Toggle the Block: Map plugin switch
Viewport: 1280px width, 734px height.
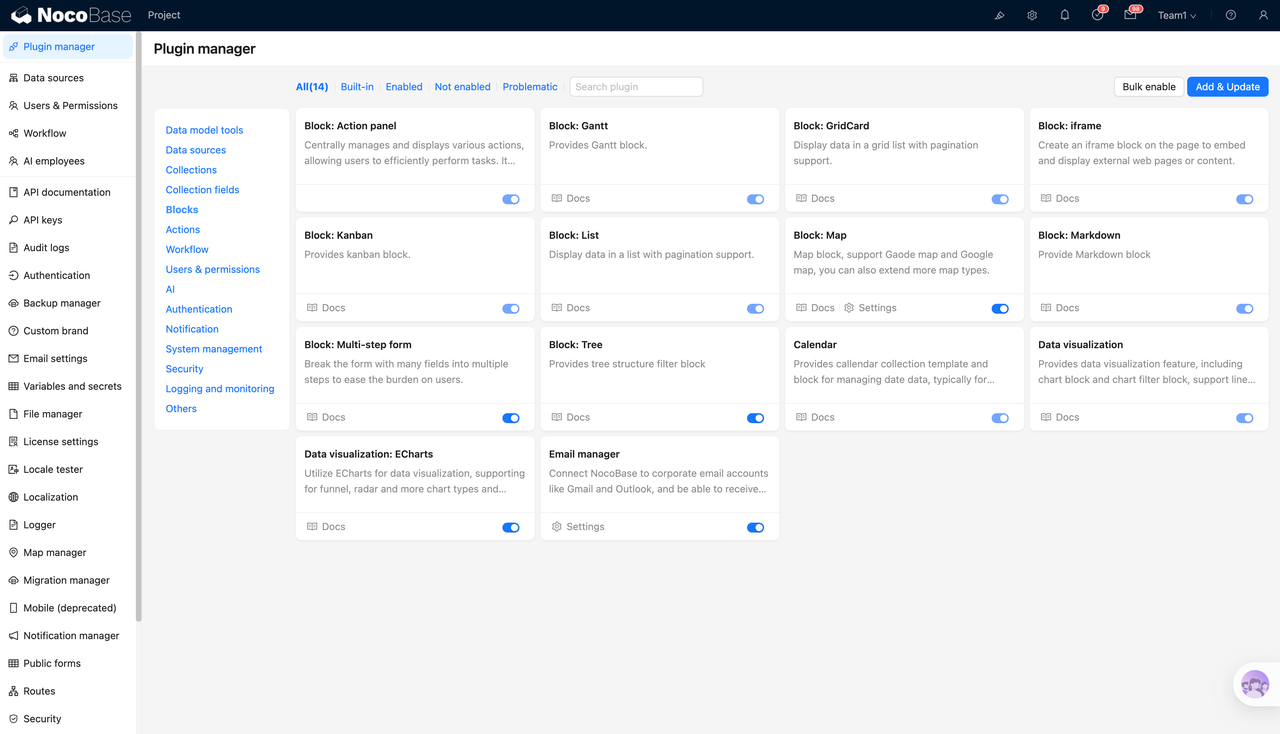[1000, 309]
